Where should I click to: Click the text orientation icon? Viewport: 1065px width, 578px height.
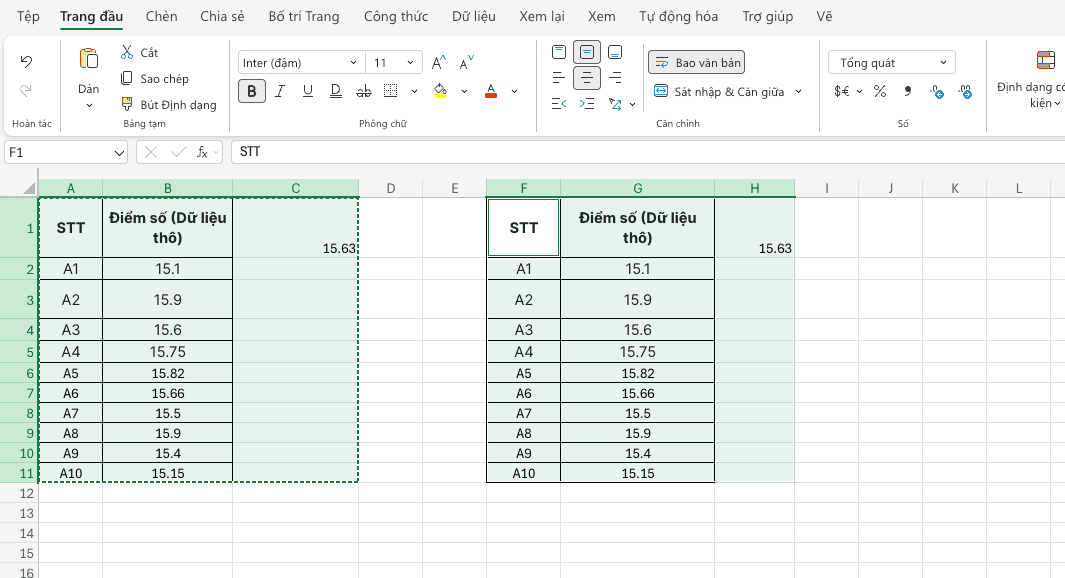(615, 104)
